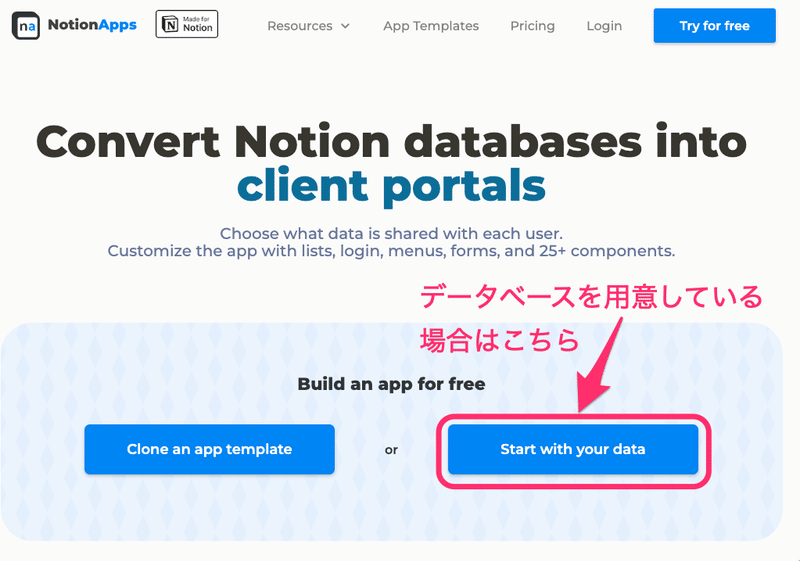Image resolution: width=800 pixels, height=561 pixels.
Task: Click the 'Convert Notion databases into' heading
Action: (x=391, y=142)
